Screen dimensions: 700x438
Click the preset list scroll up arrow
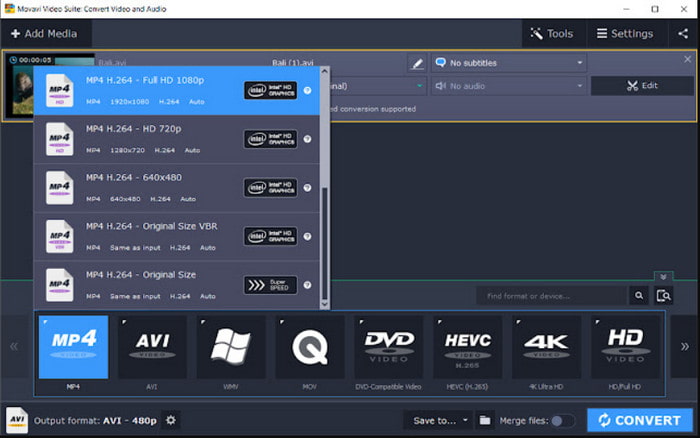click(x=325, y=71)
